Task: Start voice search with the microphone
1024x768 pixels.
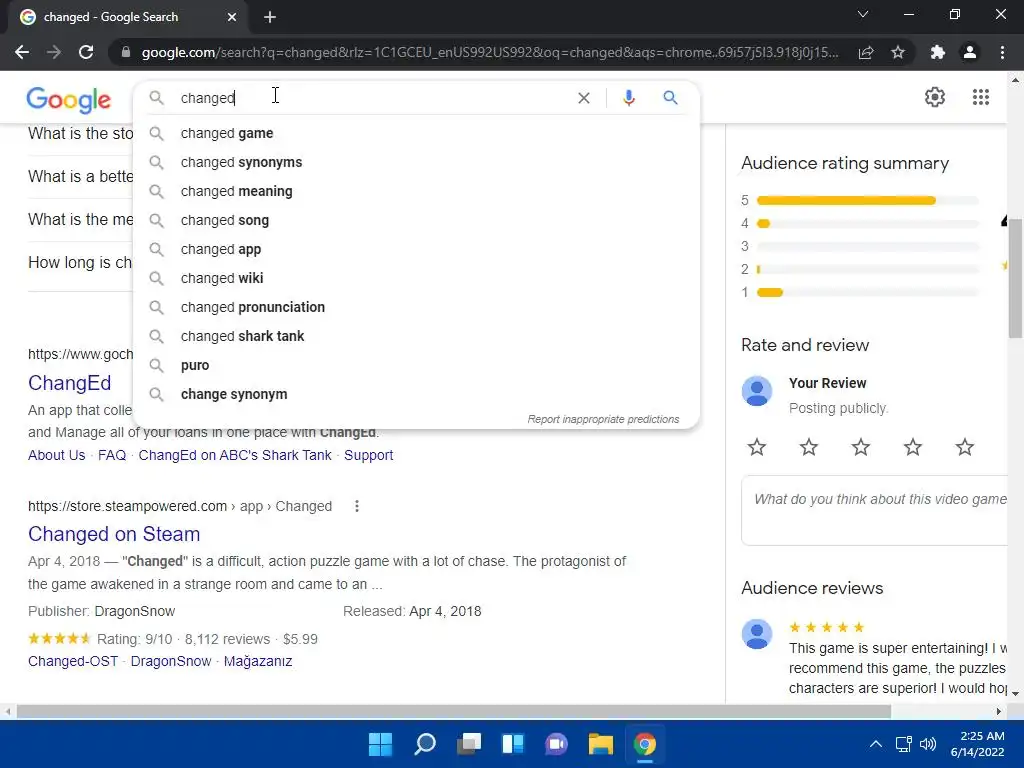Action: (x=629, y=98)
